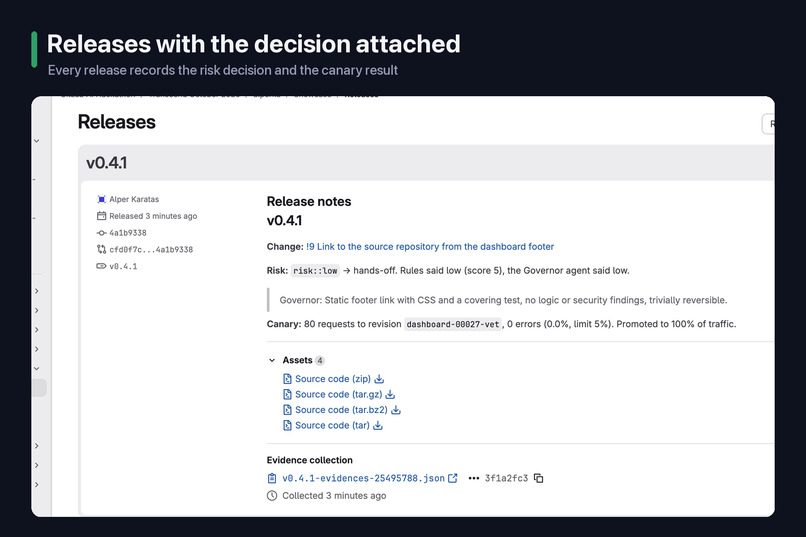This screenshot has width=806, height=537.
Task: Click the download icon next to Source code (tar.gz)
Action: [390, 394]
